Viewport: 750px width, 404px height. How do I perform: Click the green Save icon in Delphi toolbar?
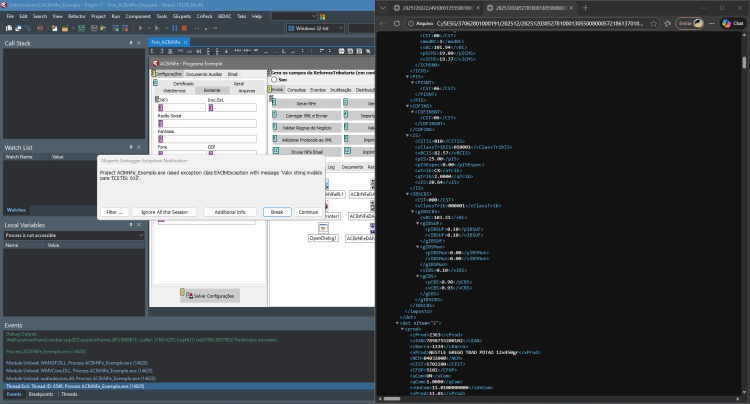pyautogui.click(x=81, y=28)
